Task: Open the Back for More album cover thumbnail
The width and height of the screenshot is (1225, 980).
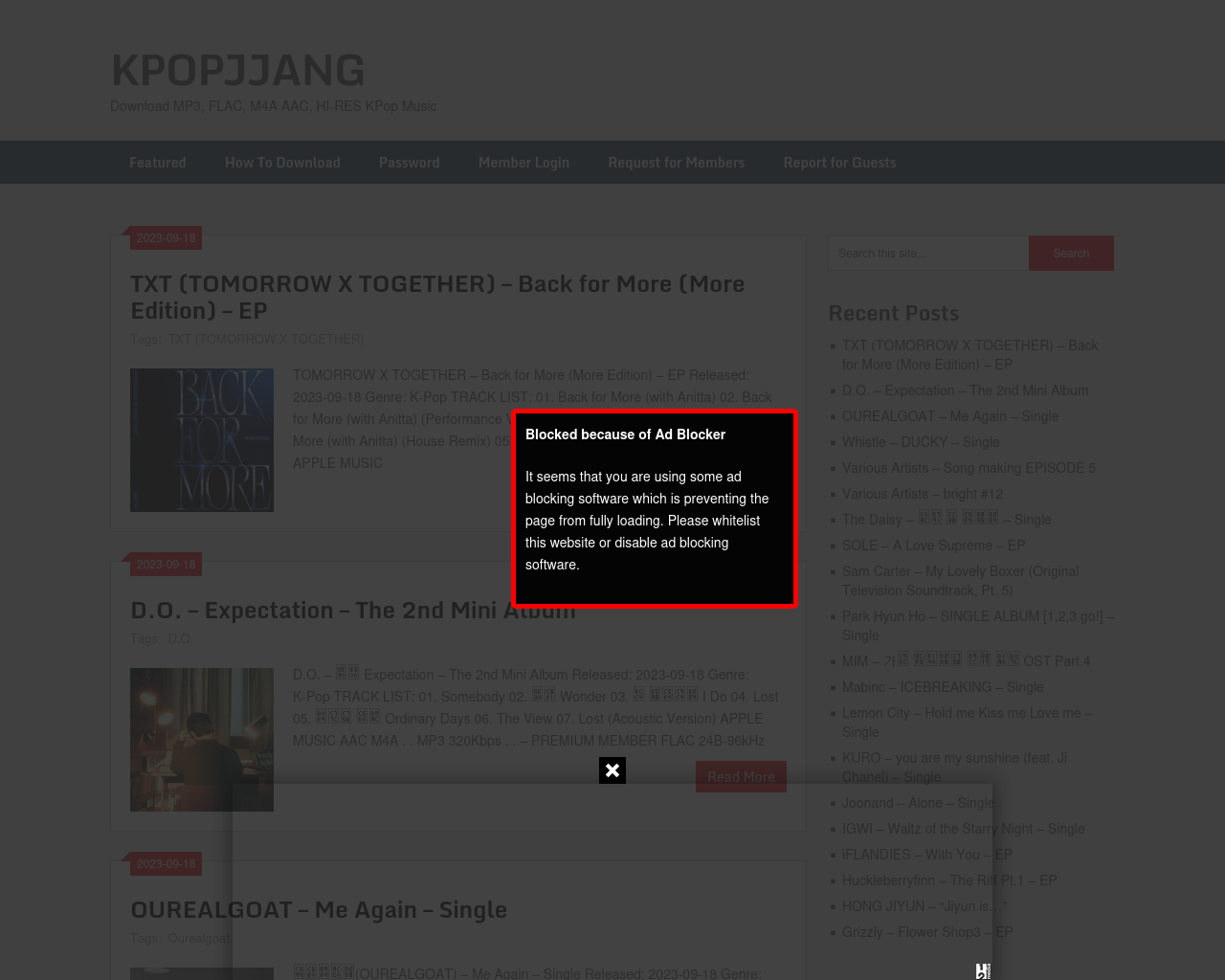Action: (202, 440)
